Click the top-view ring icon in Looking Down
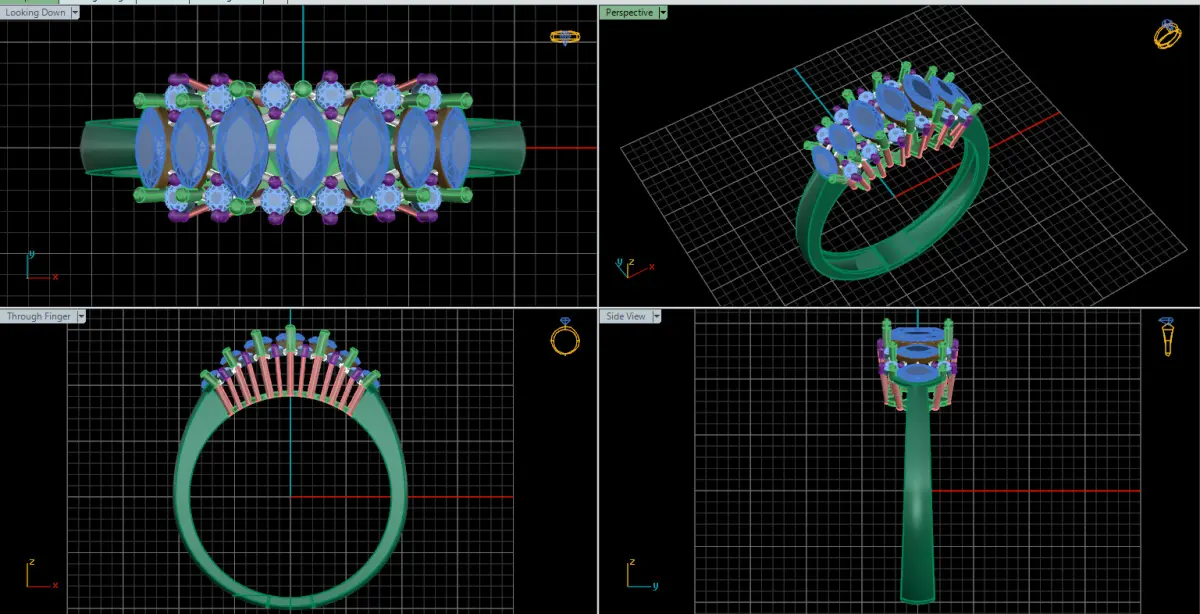Viewport: 1200px width, 614px height. pyautogui.click(x=565, y=37)
